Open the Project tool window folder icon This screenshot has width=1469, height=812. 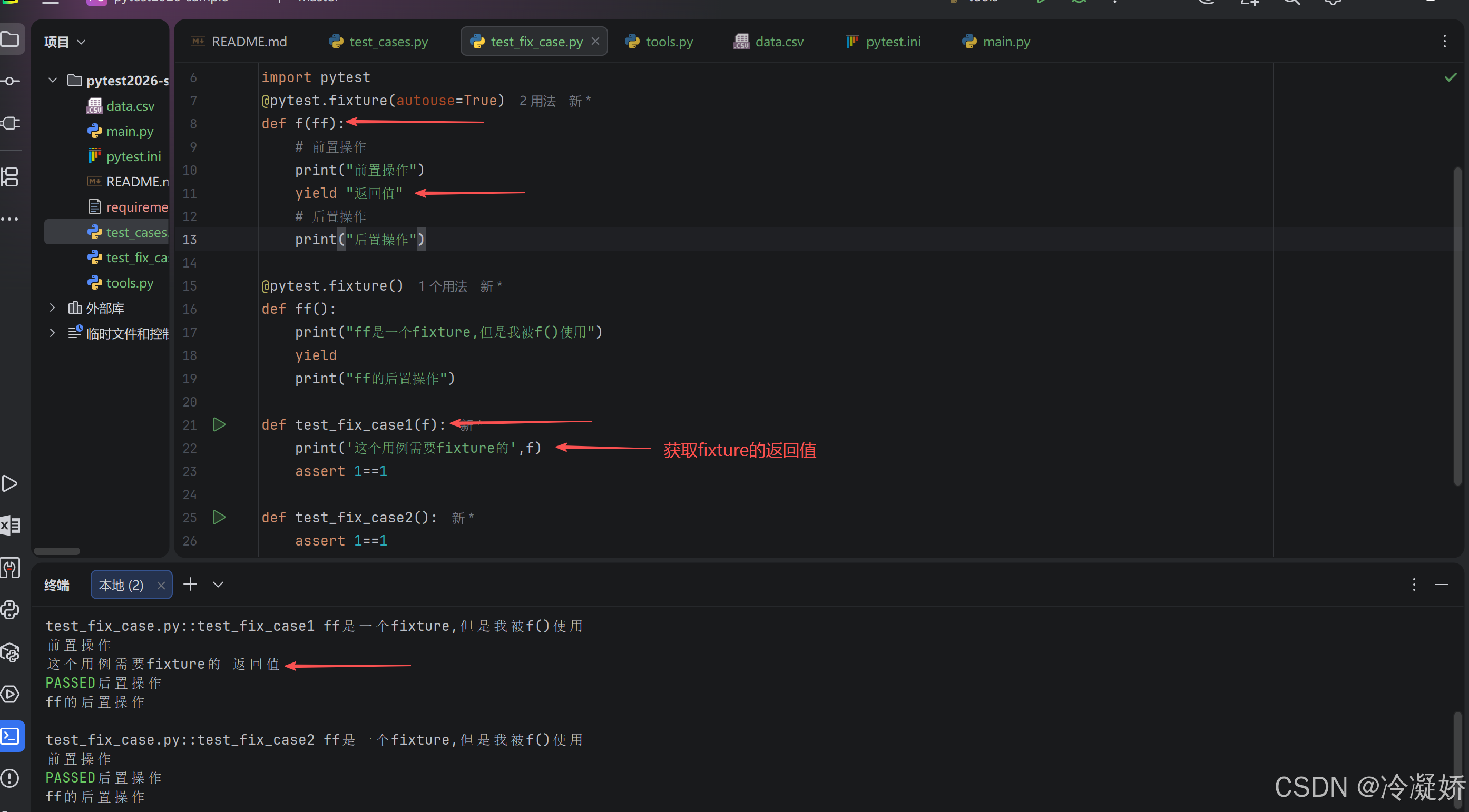10,39
